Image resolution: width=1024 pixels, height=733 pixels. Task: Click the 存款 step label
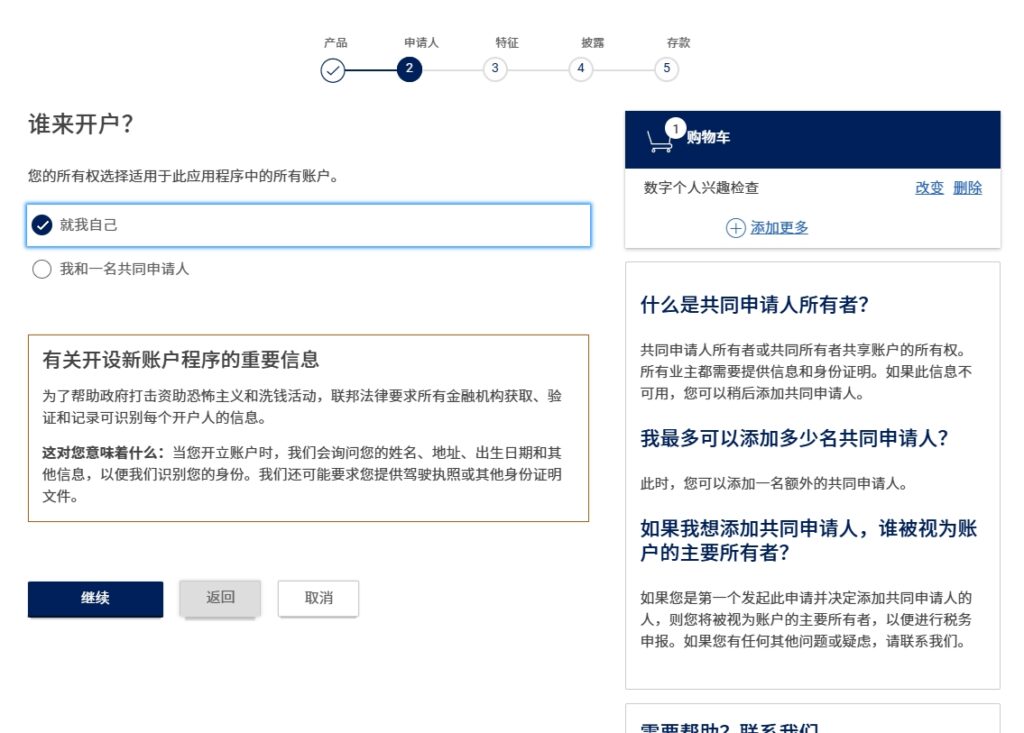[x=678, y=43]
